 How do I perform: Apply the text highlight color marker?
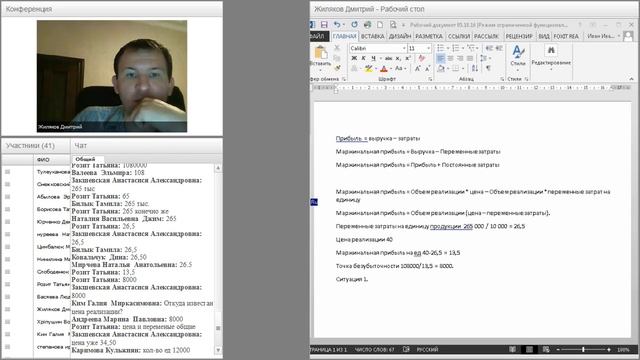369,69
